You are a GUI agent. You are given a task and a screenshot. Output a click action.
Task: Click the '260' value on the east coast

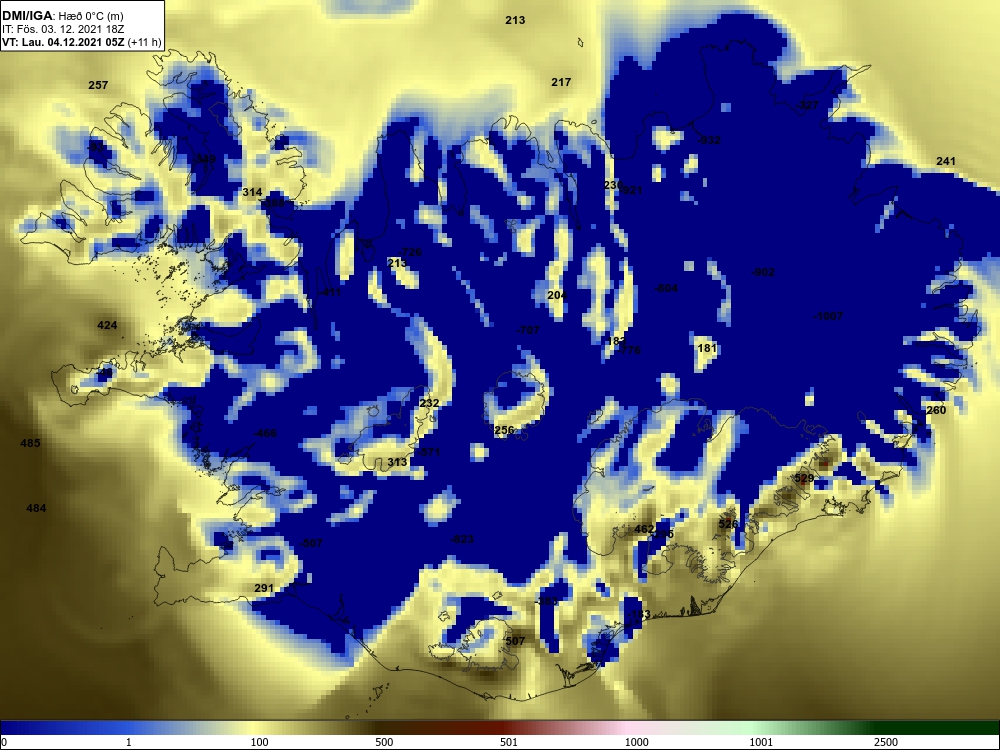[936, 410]
